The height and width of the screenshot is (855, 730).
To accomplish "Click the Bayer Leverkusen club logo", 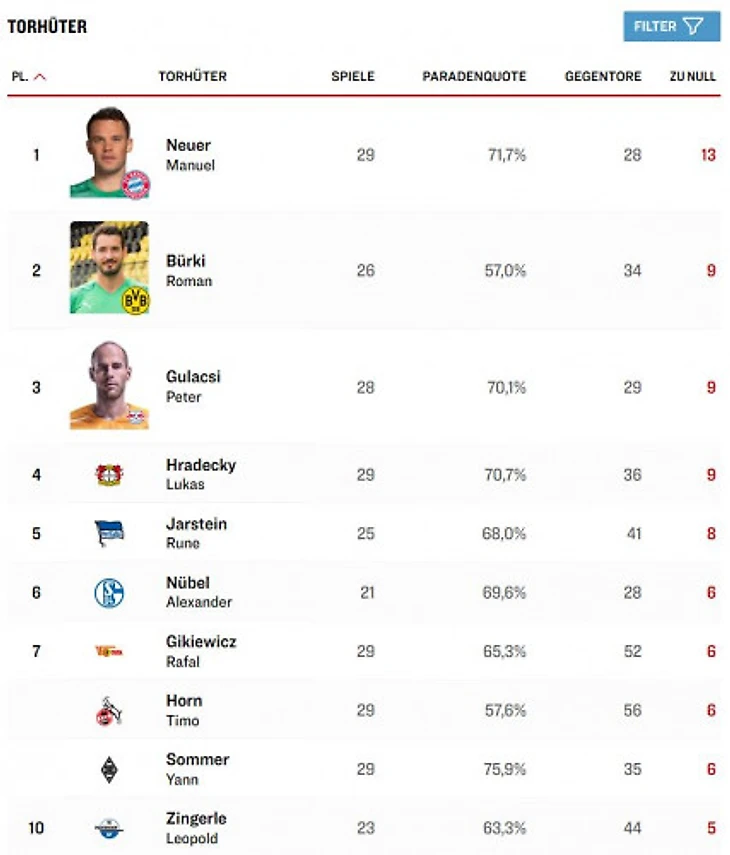I will click(x=109, y=474).
